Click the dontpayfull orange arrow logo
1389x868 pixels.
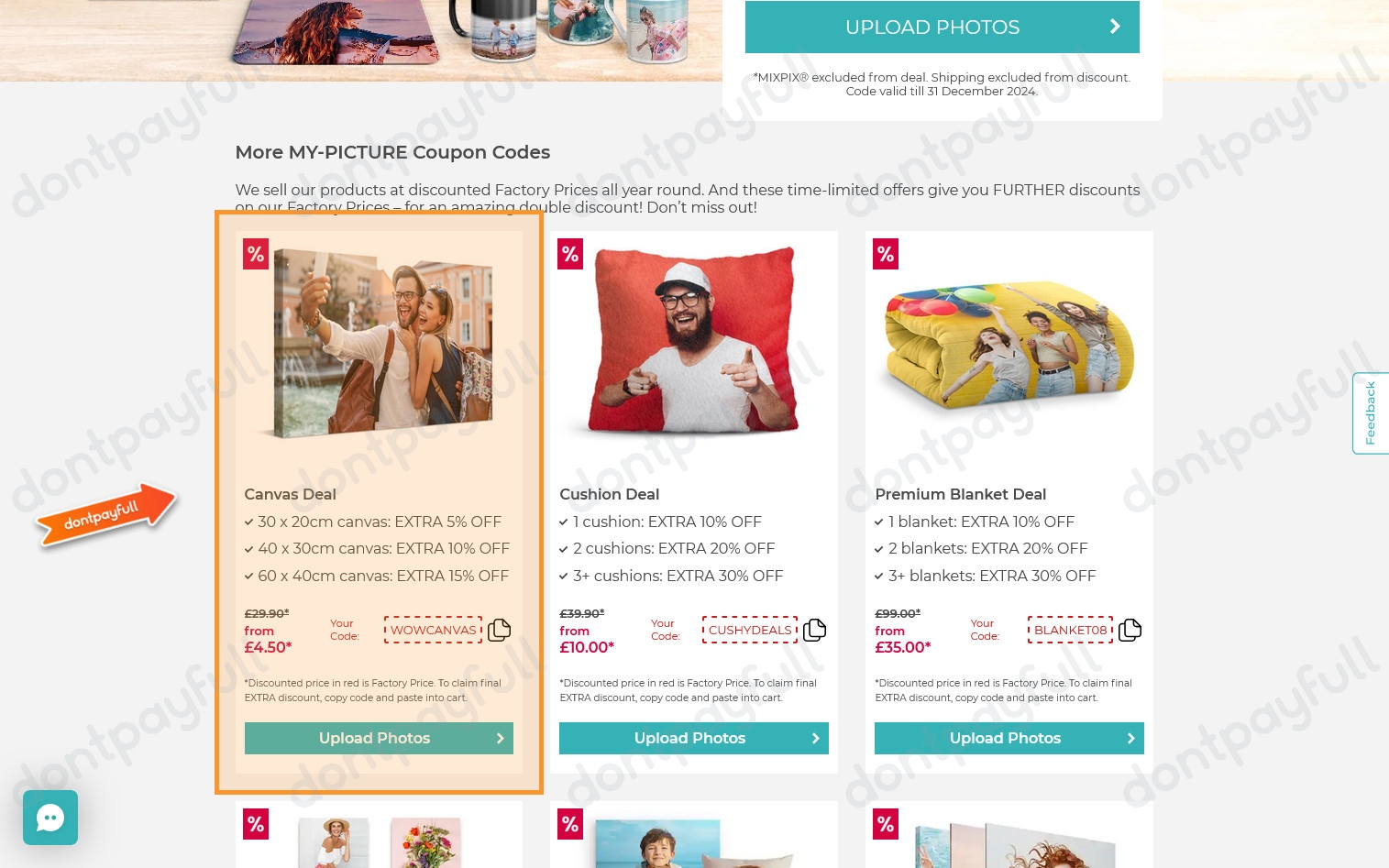pyautogui.click(x=105, y=514)
